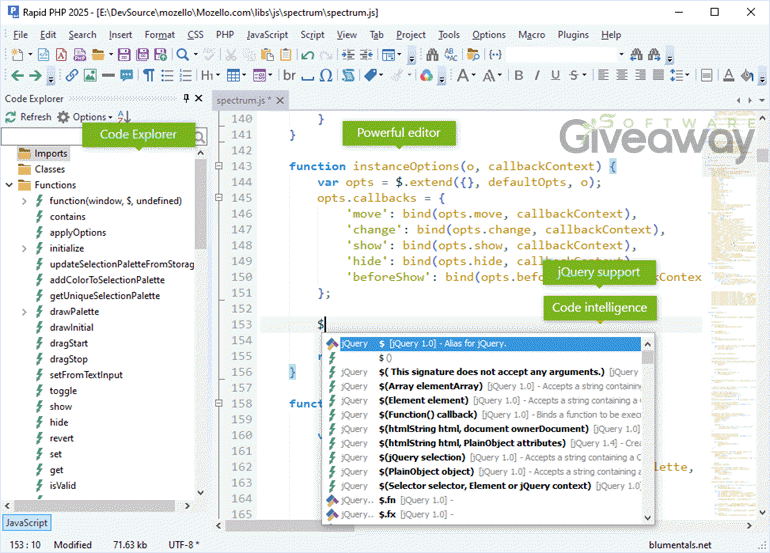
Task: Justify text alignment
Action: [658, 76]
